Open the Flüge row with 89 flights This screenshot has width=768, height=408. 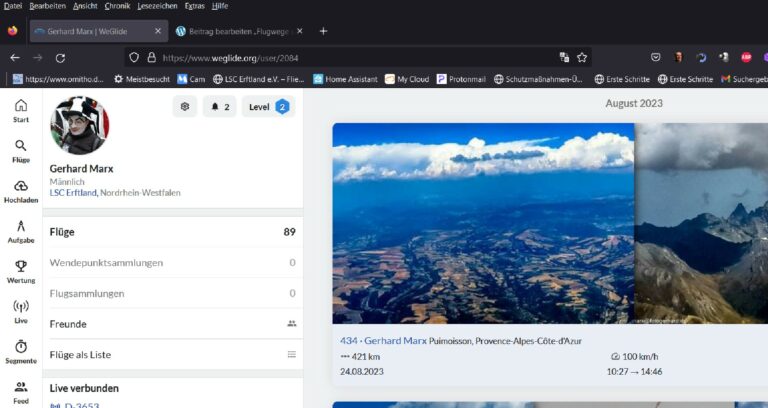172,232
